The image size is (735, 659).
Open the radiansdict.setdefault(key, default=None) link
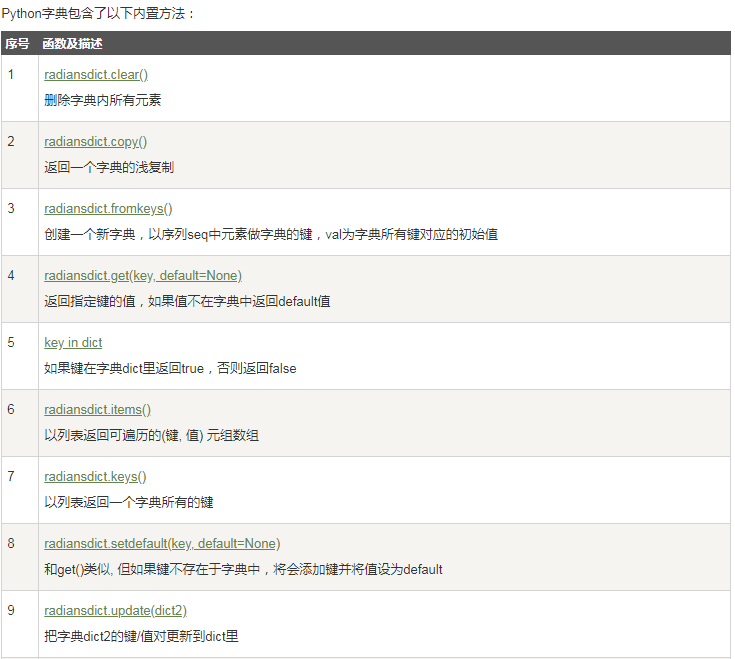162,544
